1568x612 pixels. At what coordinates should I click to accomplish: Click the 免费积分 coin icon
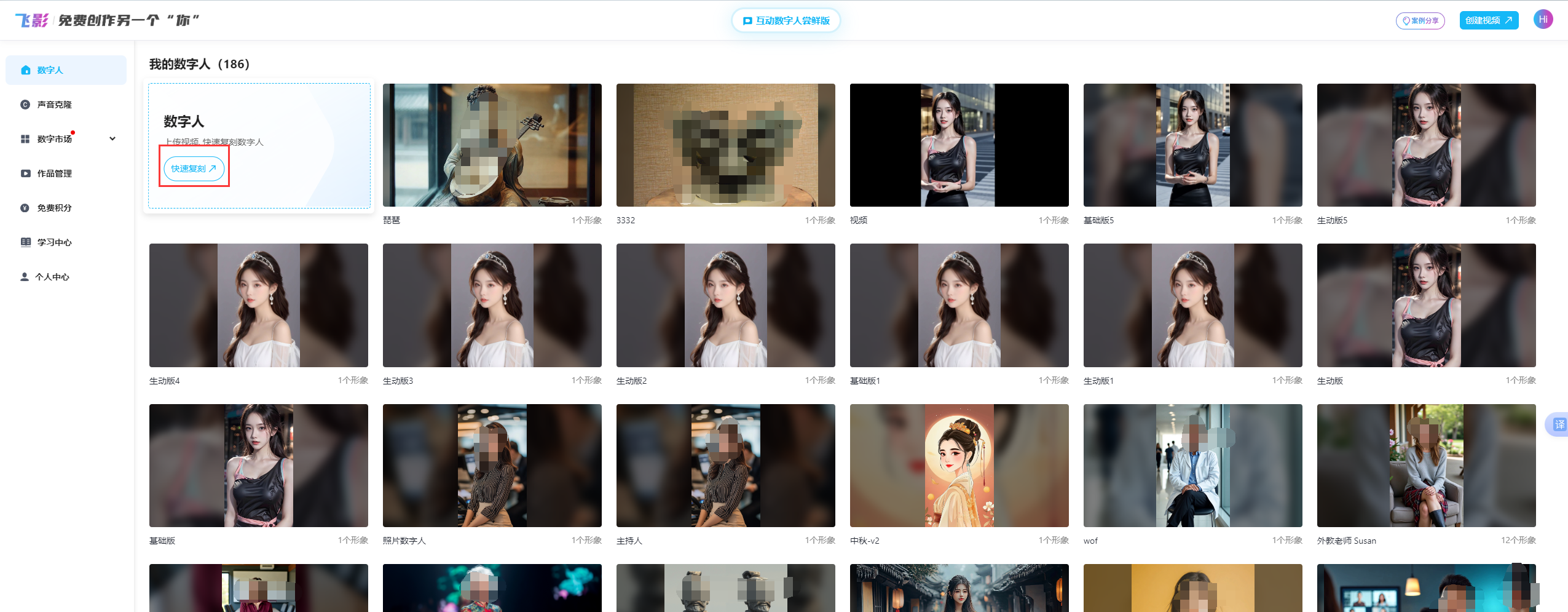25,208
